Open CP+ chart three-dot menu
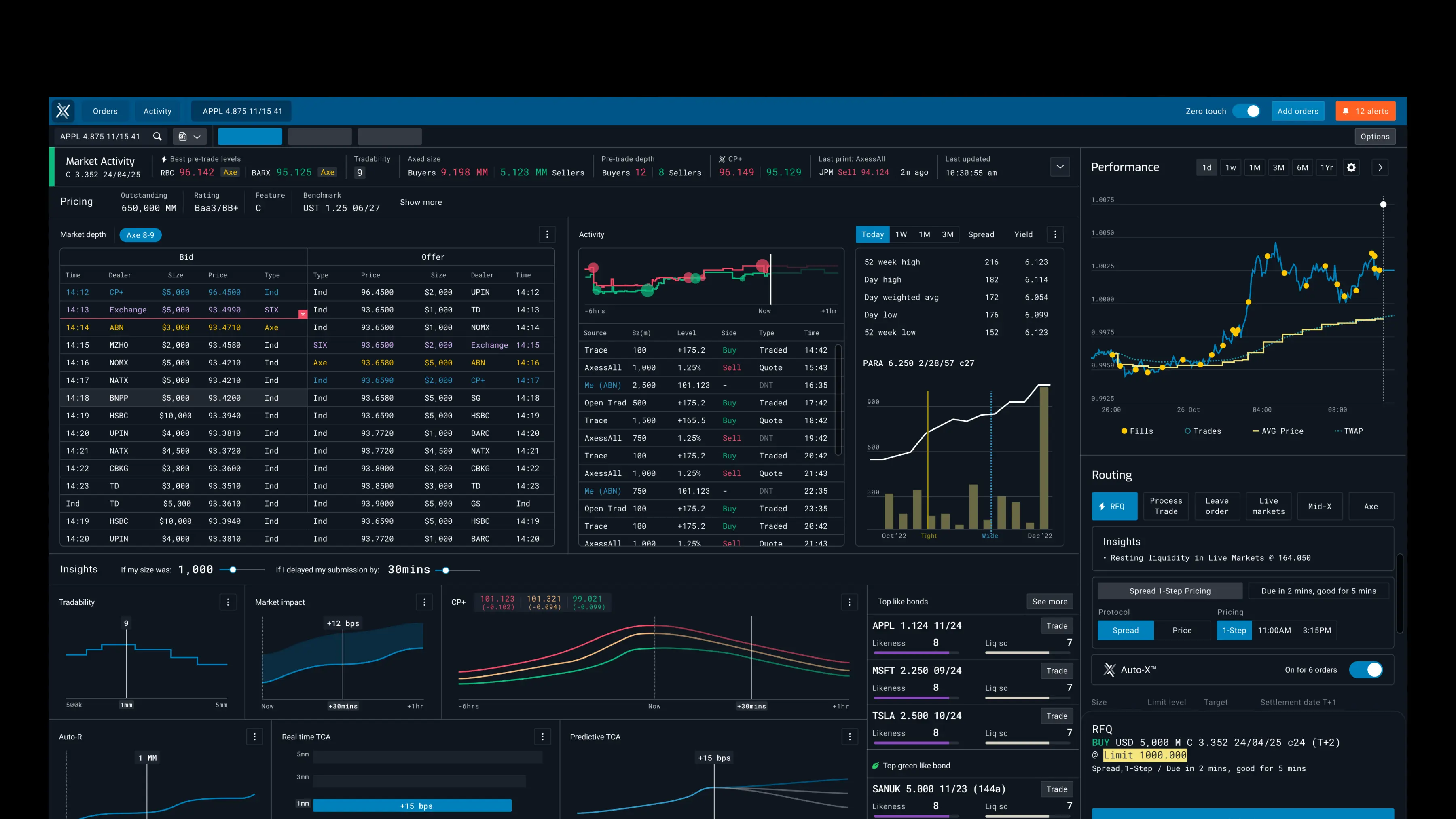 tap(849, 602)
